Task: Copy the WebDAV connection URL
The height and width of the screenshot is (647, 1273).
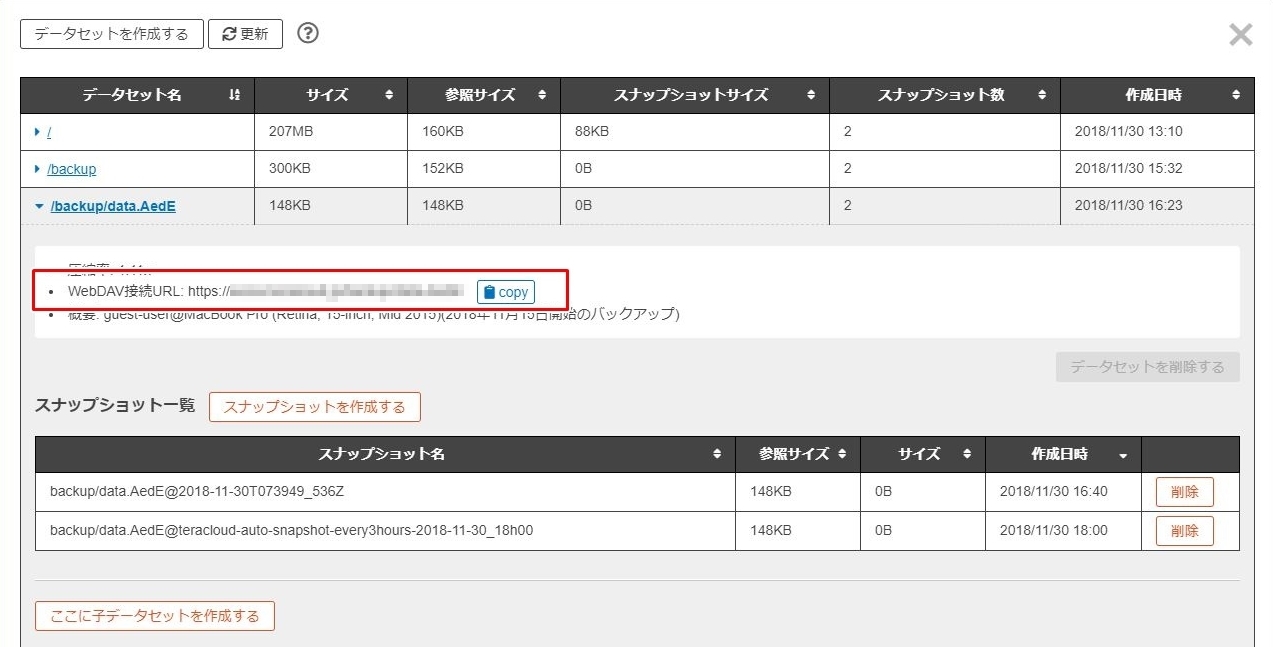Action: click(505, 292)
